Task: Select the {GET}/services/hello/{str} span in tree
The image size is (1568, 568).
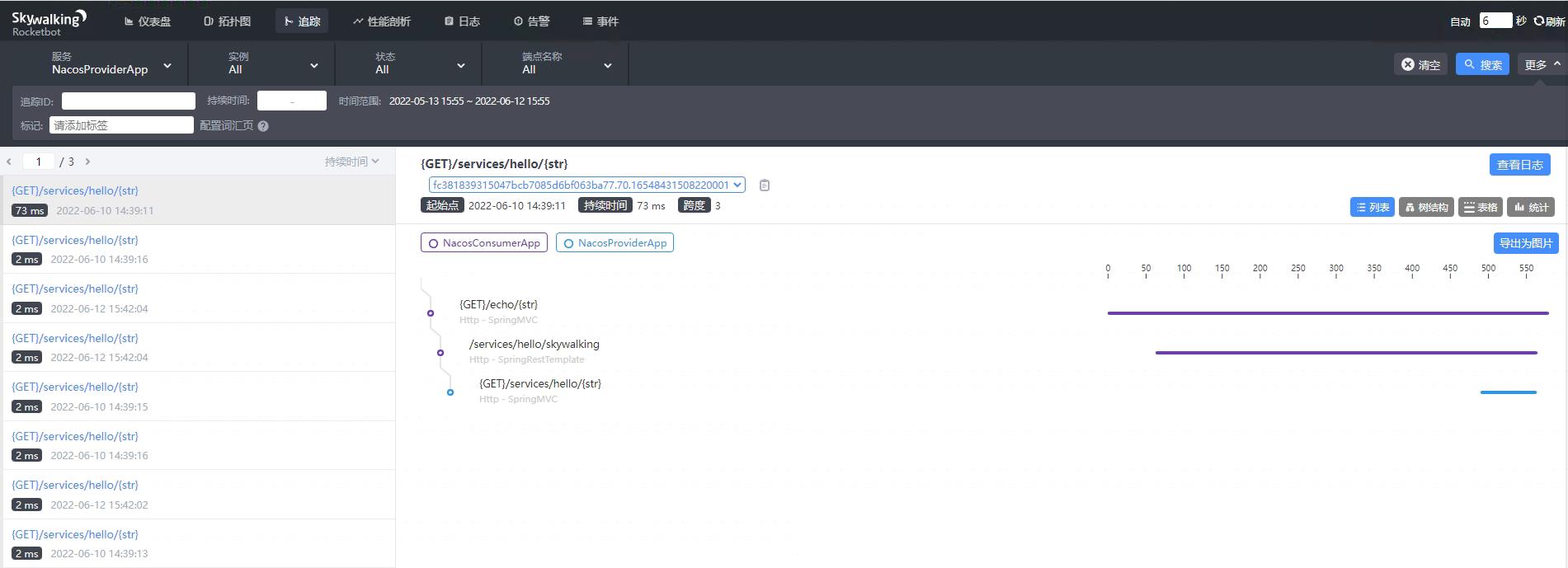Action: 540,384
